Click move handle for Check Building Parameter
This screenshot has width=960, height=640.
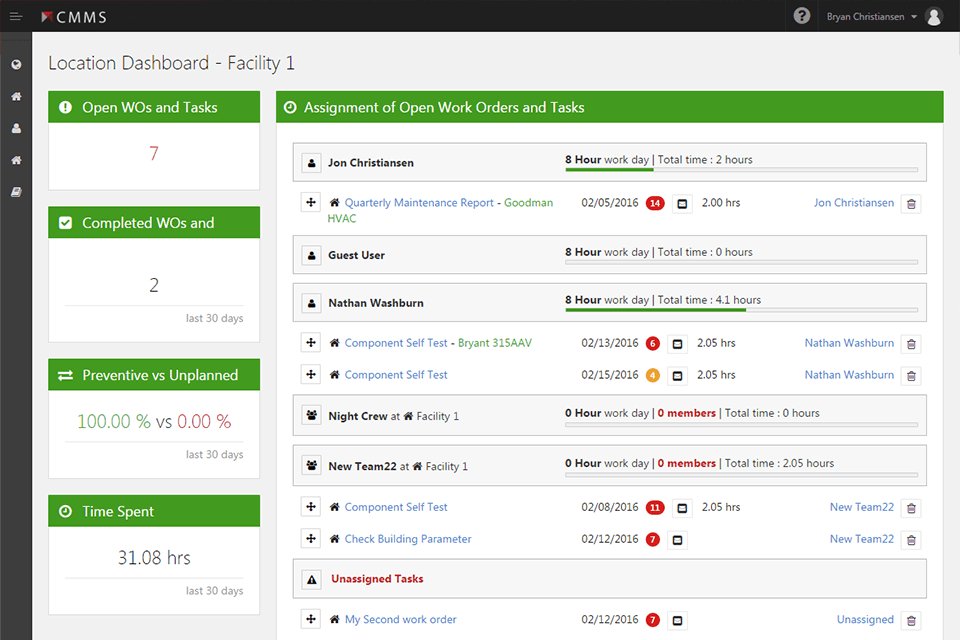311,538
